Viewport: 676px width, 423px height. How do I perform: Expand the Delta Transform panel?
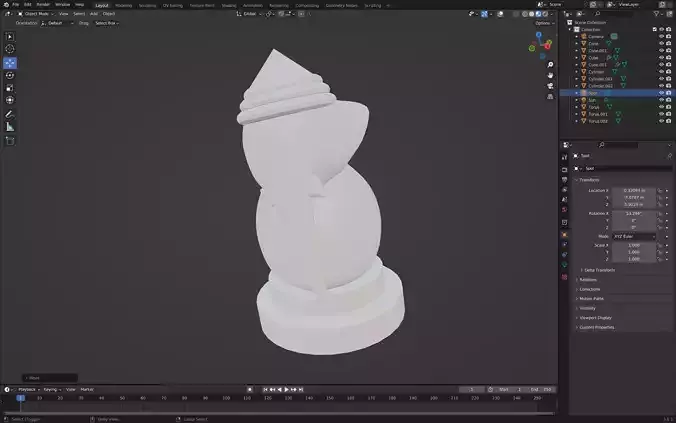599,270
